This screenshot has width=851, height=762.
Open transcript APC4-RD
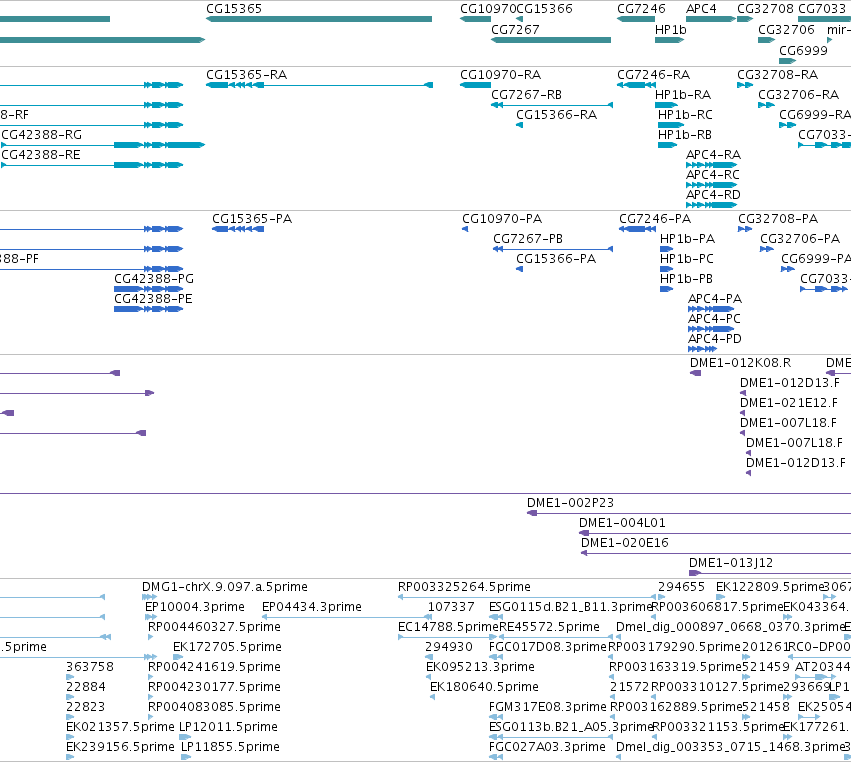[713, 194]
